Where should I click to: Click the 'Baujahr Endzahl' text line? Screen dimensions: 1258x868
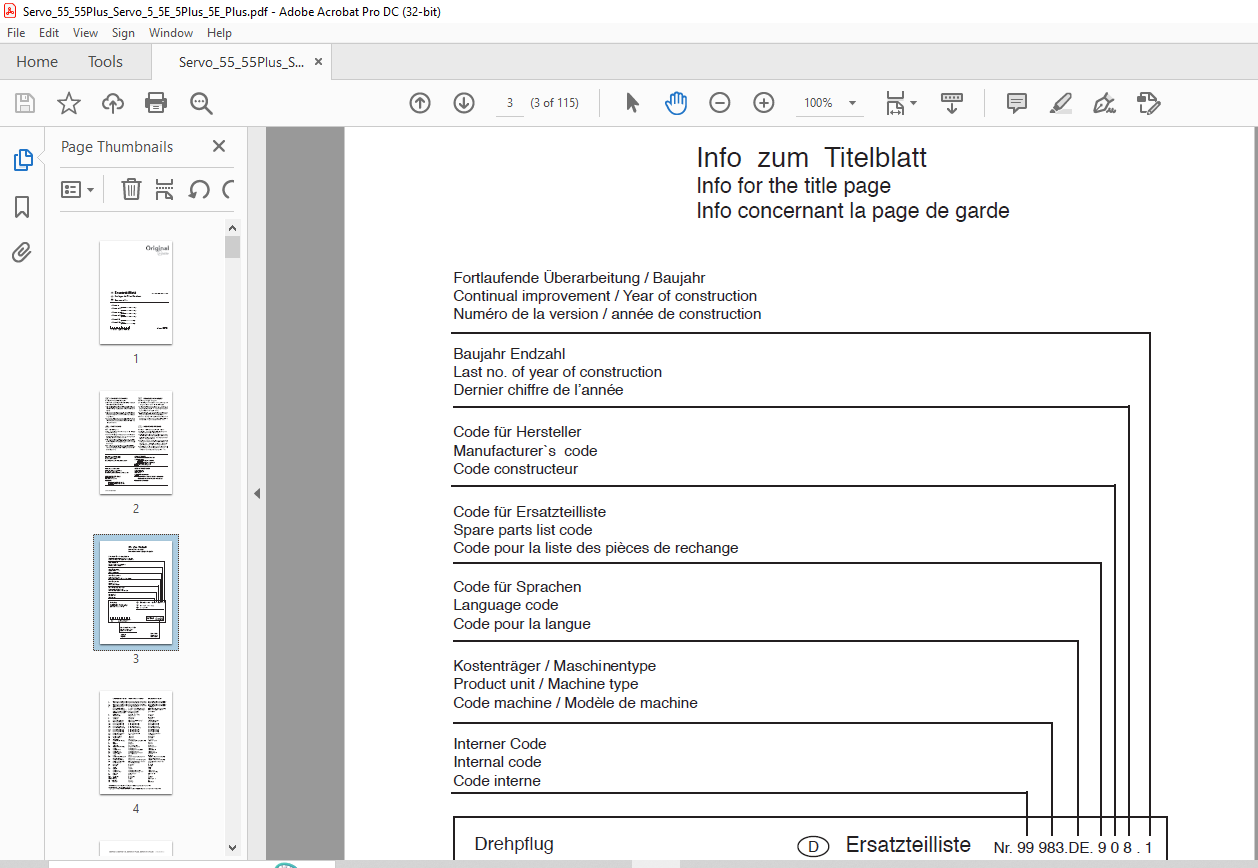tap(509, 354)
